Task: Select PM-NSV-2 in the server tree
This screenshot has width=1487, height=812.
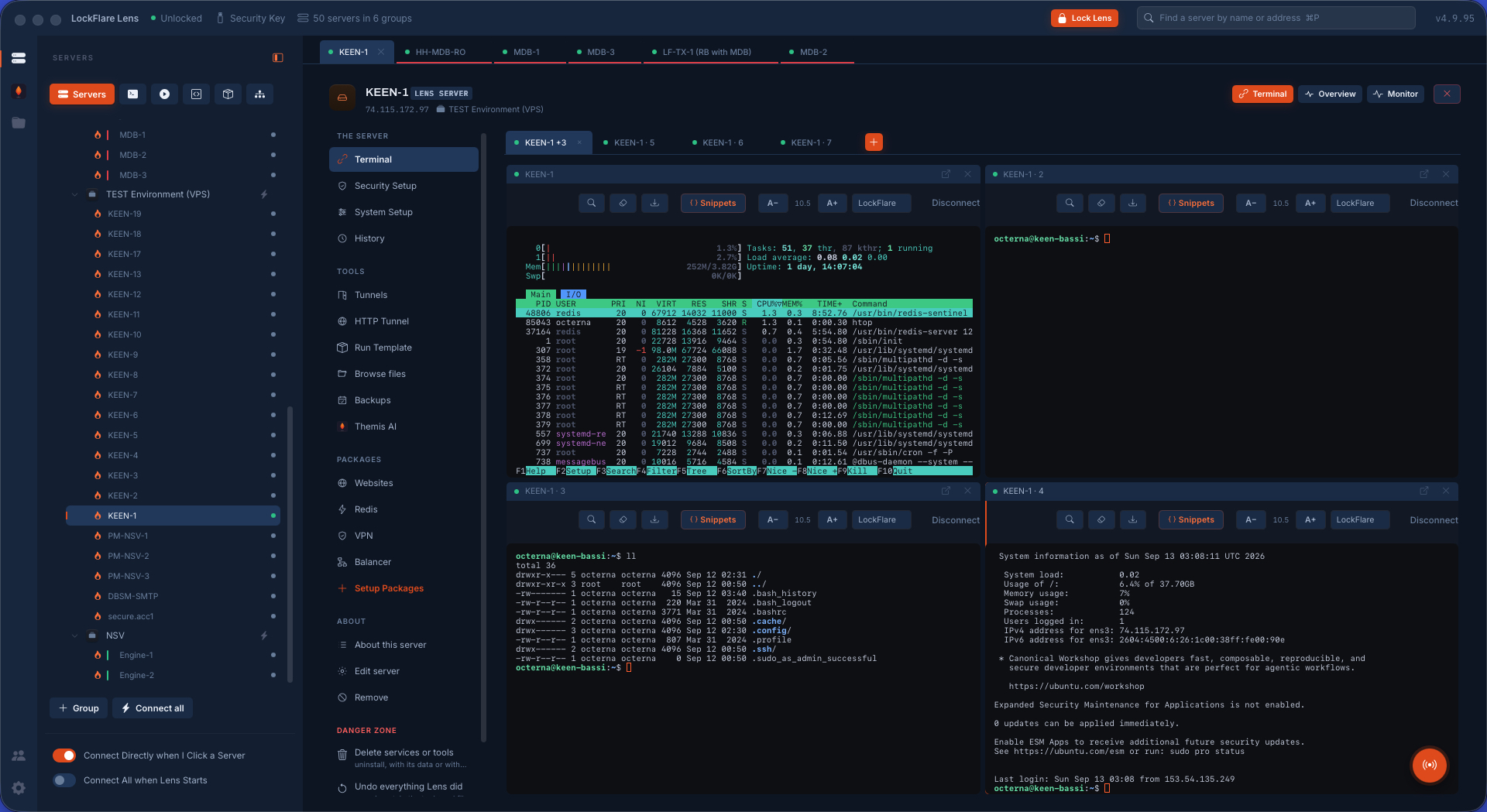Action: (173, 556)
